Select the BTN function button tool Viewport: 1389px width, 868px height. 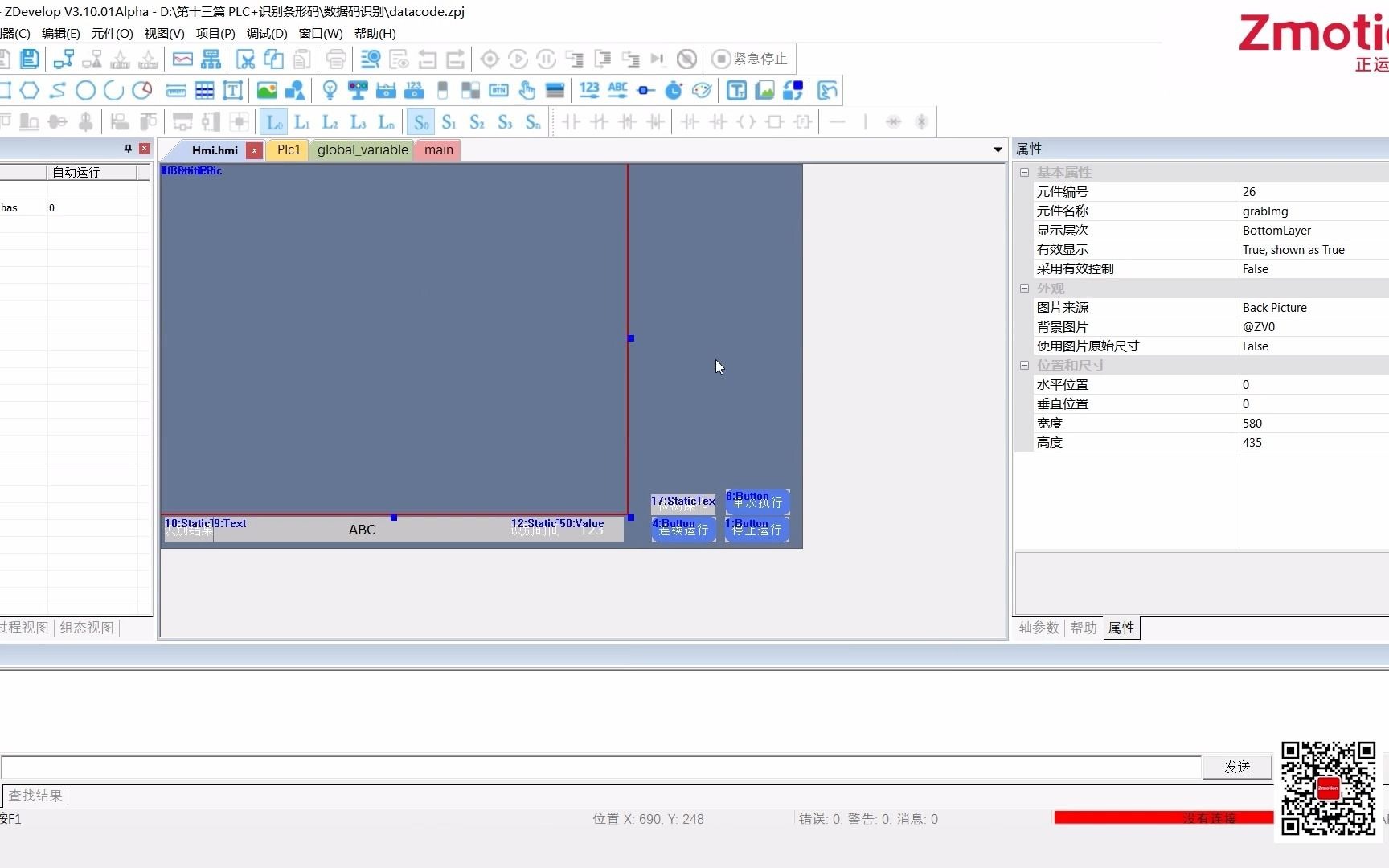pos(498,90)
